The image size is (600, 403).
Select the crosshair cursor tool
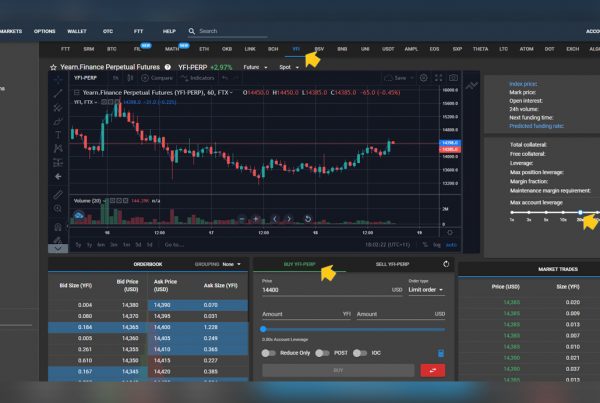pos(58,80)
